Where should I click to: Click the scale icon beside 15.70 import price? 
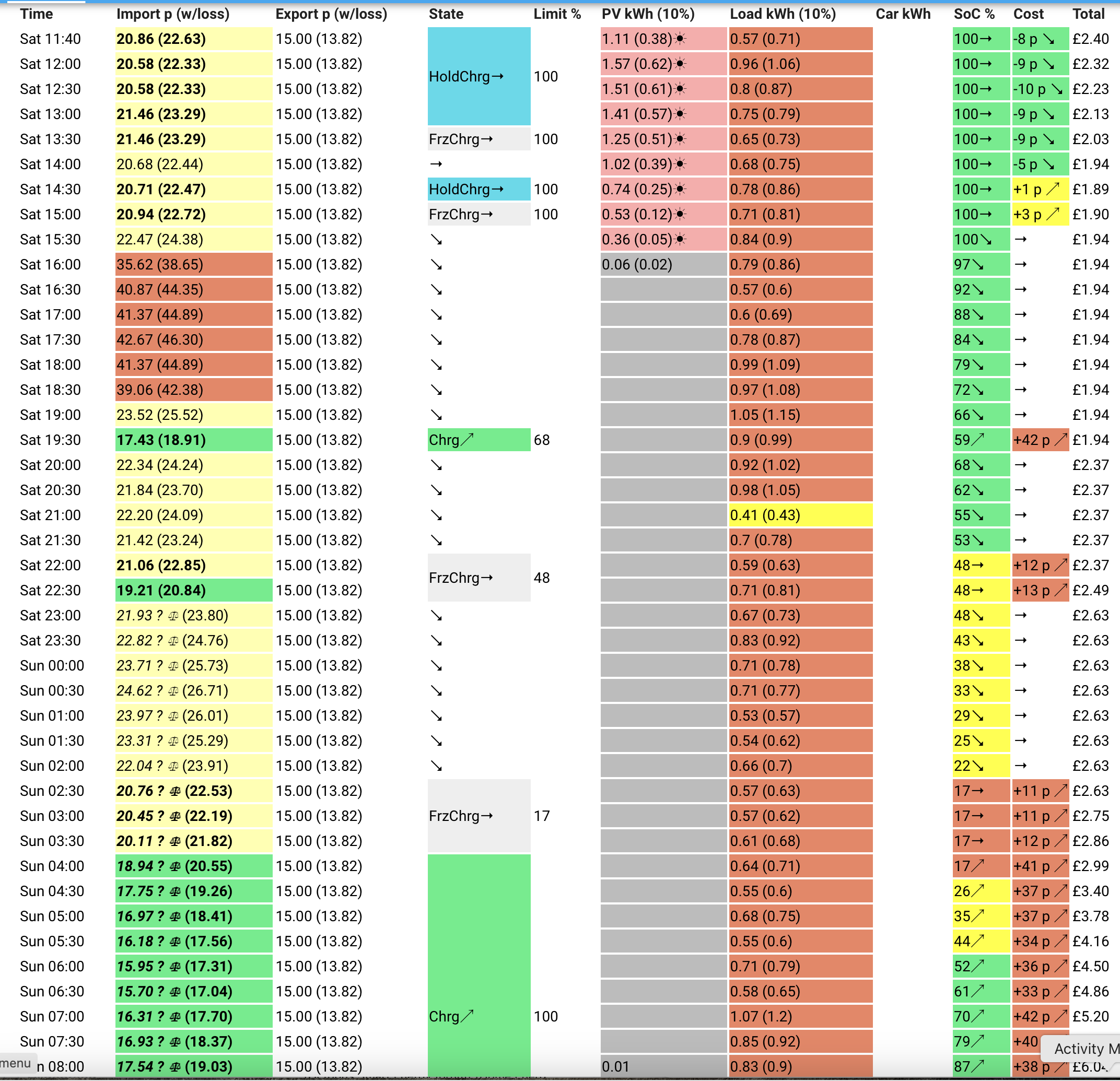pyautogui.click(x=176, y=992)
